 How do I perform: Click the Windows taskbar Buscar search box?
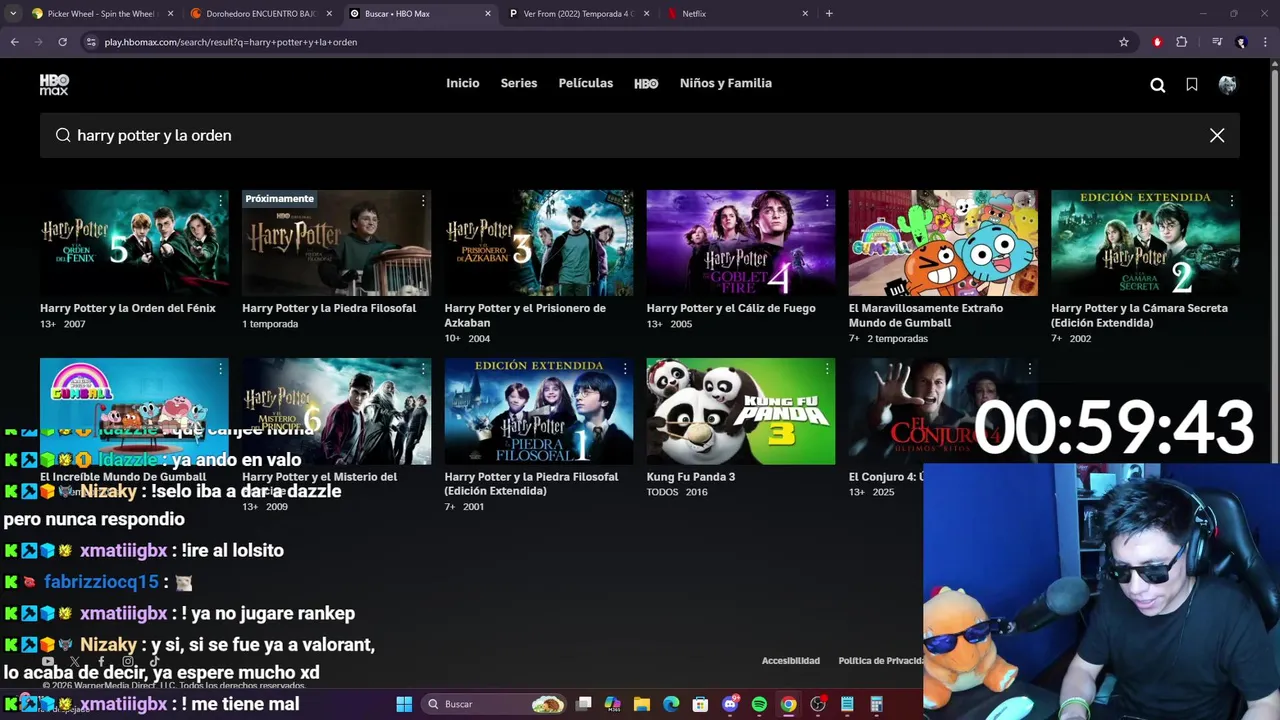point(495,704)
